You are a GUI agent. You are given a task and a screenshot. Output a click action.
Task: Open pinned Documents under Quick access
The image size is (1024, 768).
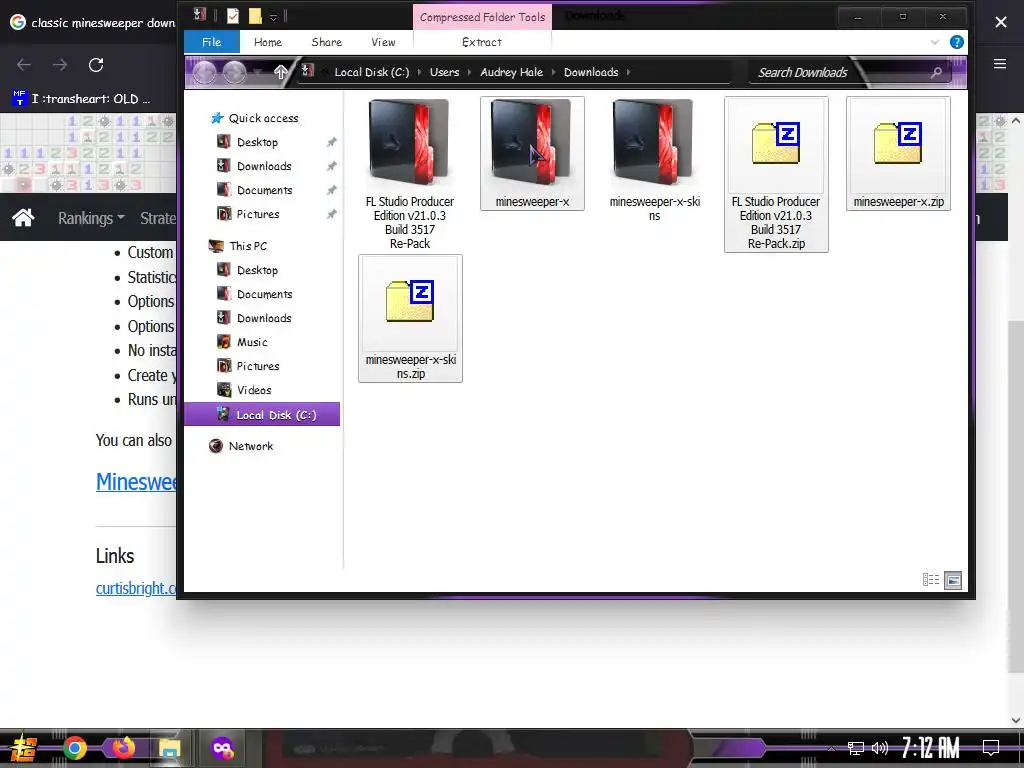pyautogui.click(x=264, y=190)
